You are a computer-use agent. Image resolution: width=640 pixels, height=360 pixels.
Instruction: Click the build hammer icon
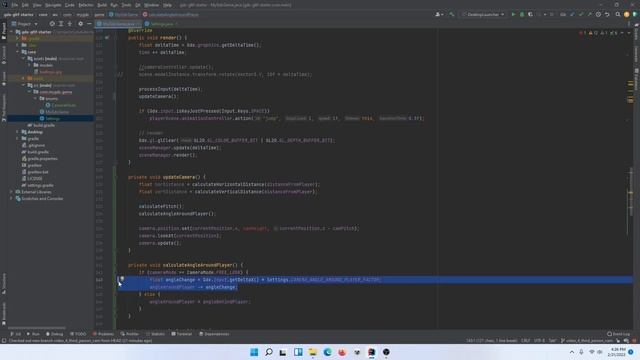pos(451,15)
